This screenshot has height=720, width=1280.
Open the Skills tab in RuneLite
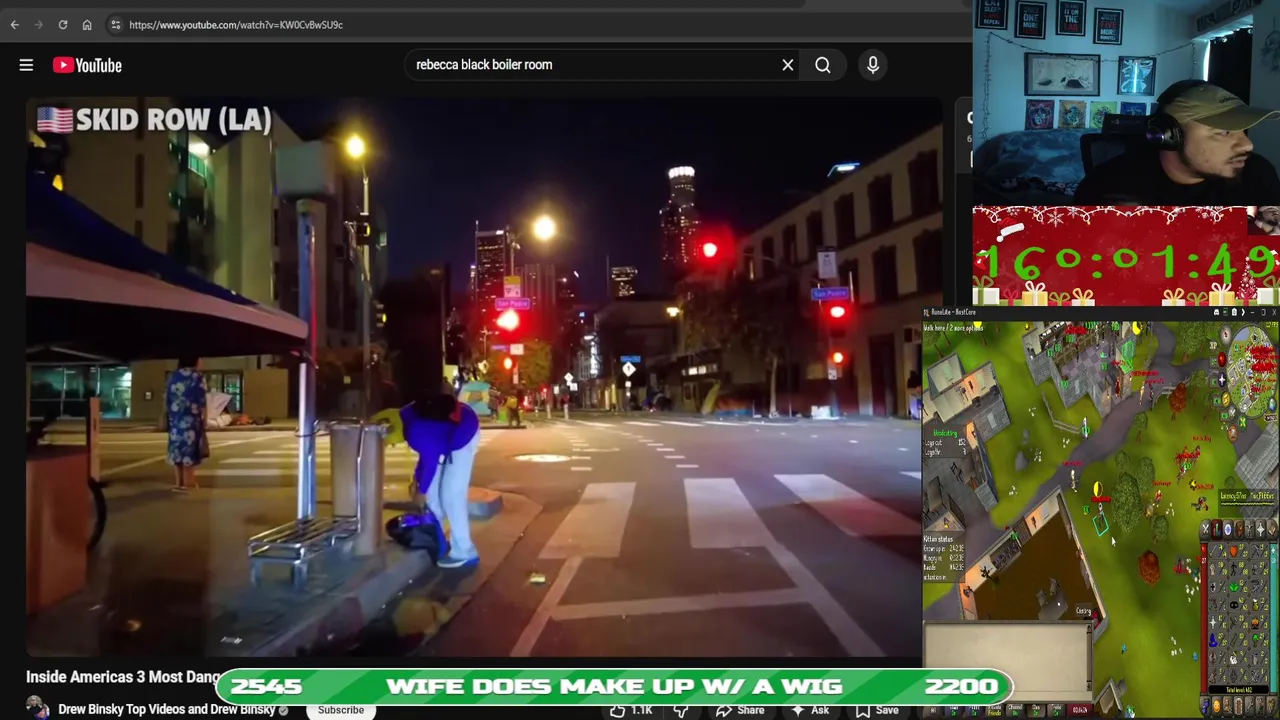(1217, 528)
